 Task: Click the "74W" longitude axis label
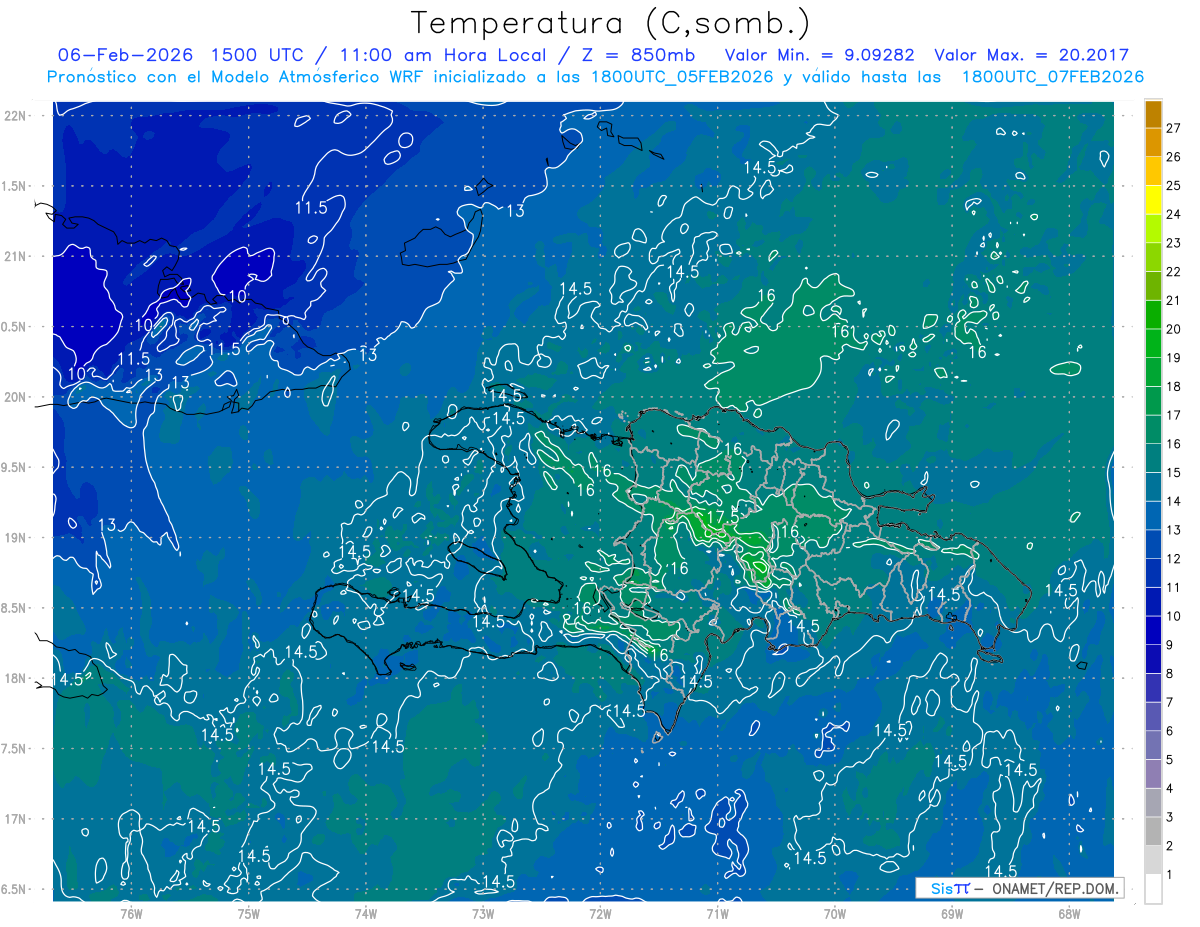click(x=365, y=914)
